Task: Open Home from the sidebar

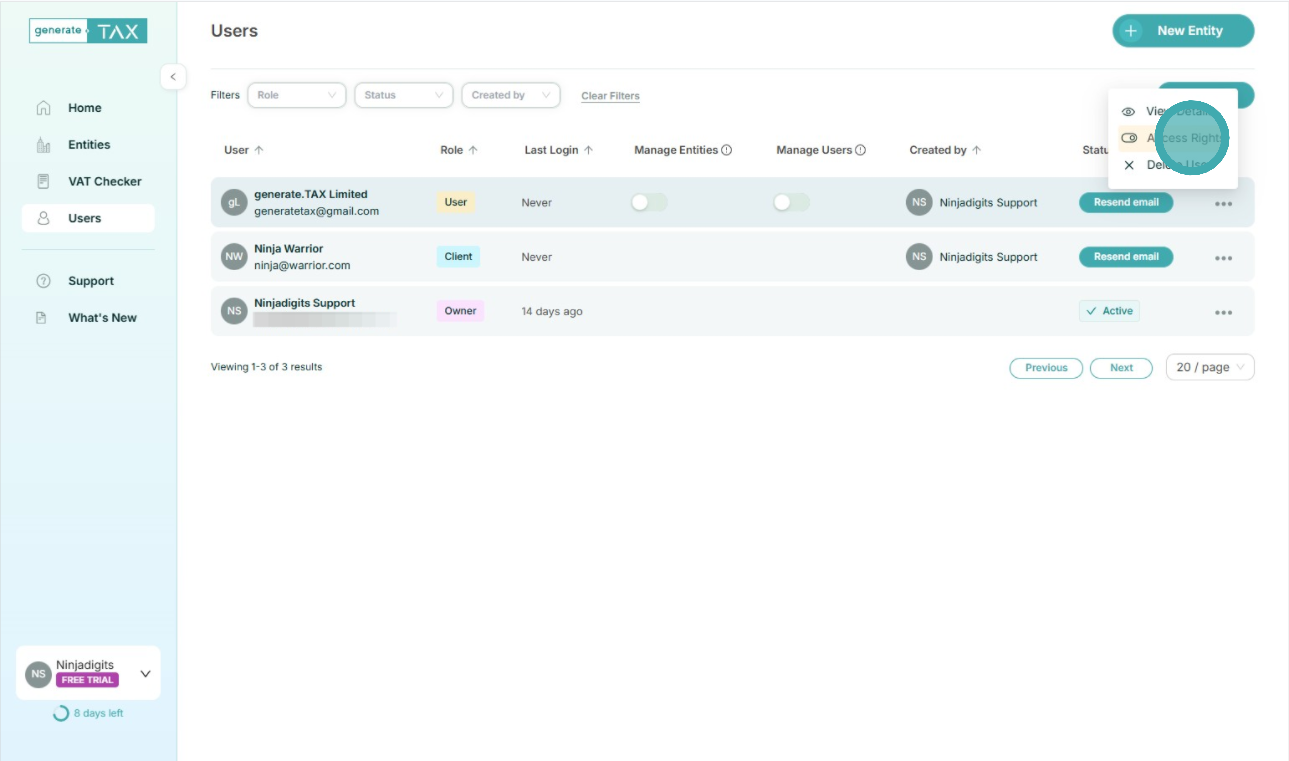Action: [x=84, y=108]
